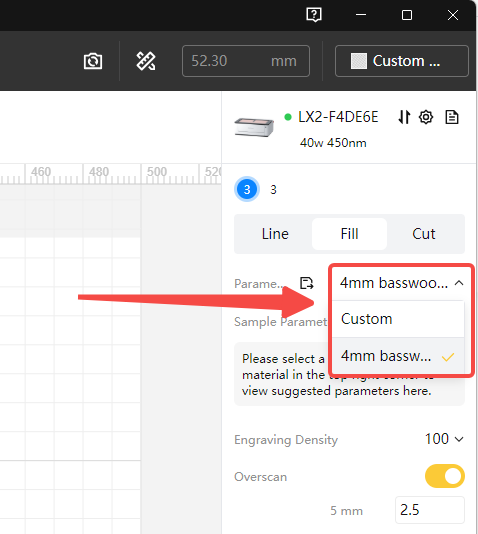Open the device document log icon
The image size is (478, 534).
coord(452,117)
